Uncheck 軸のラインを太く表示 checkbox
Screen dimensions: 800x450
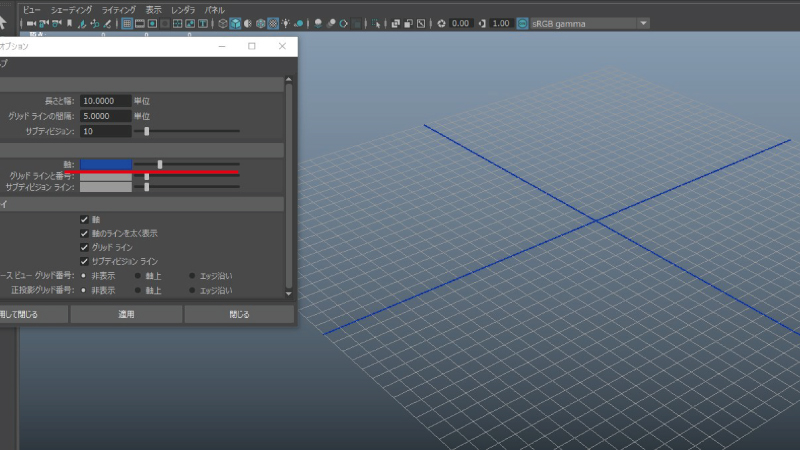tap(84, 233)
